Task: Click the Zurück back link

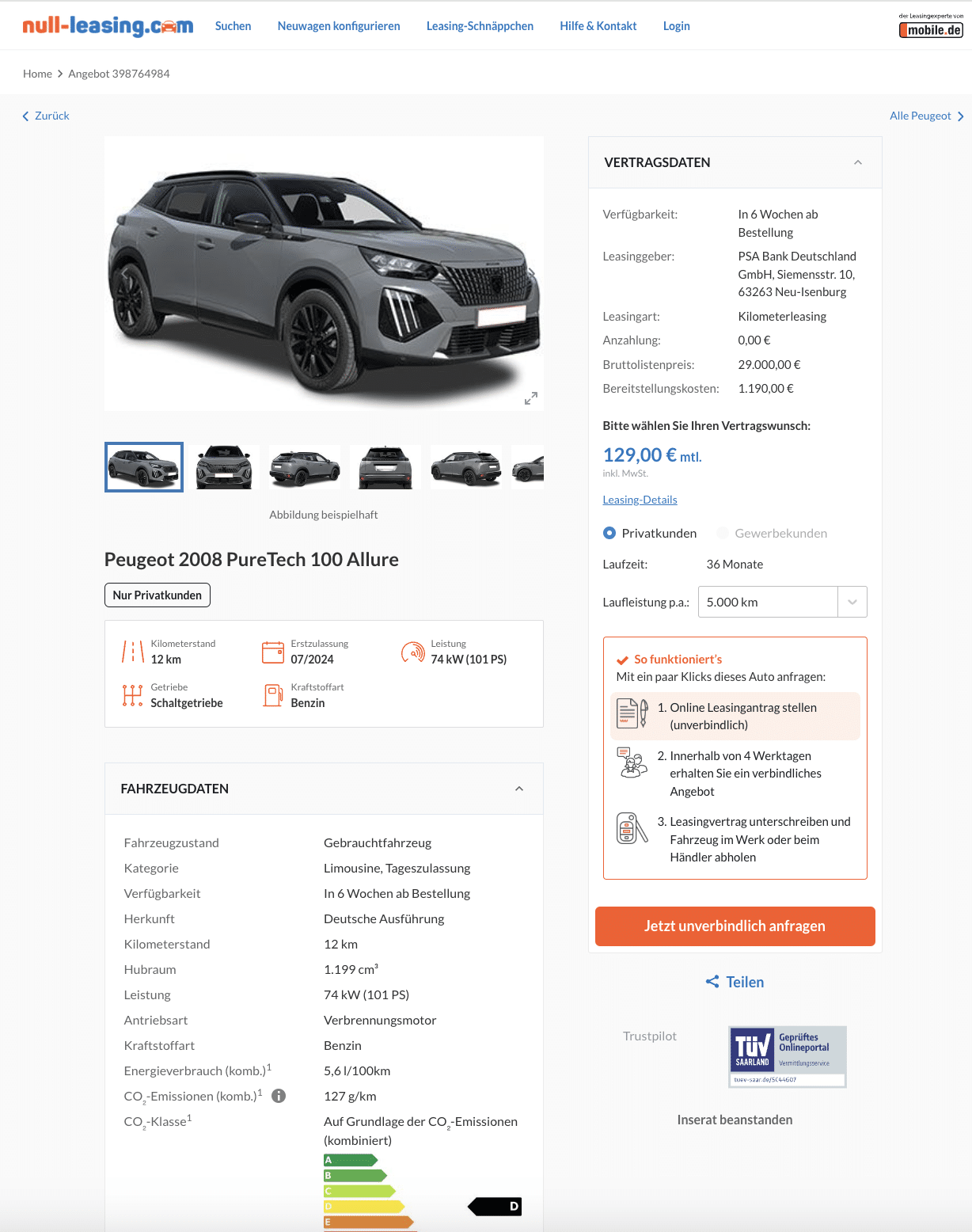Action: [46, 116]
